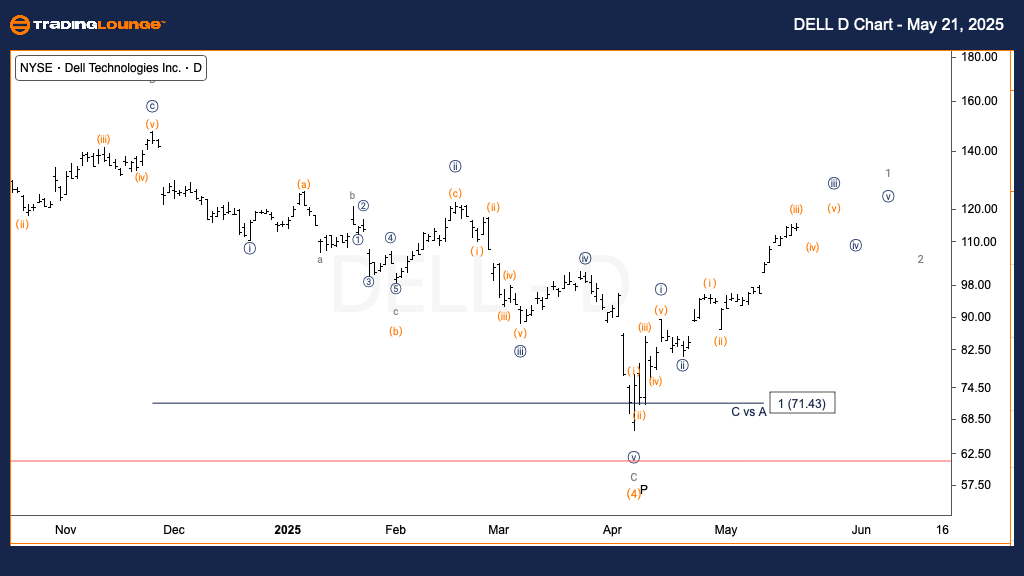Click the circled ii marker above late February peak
The image size is (1024, 576).
(455, 167)
